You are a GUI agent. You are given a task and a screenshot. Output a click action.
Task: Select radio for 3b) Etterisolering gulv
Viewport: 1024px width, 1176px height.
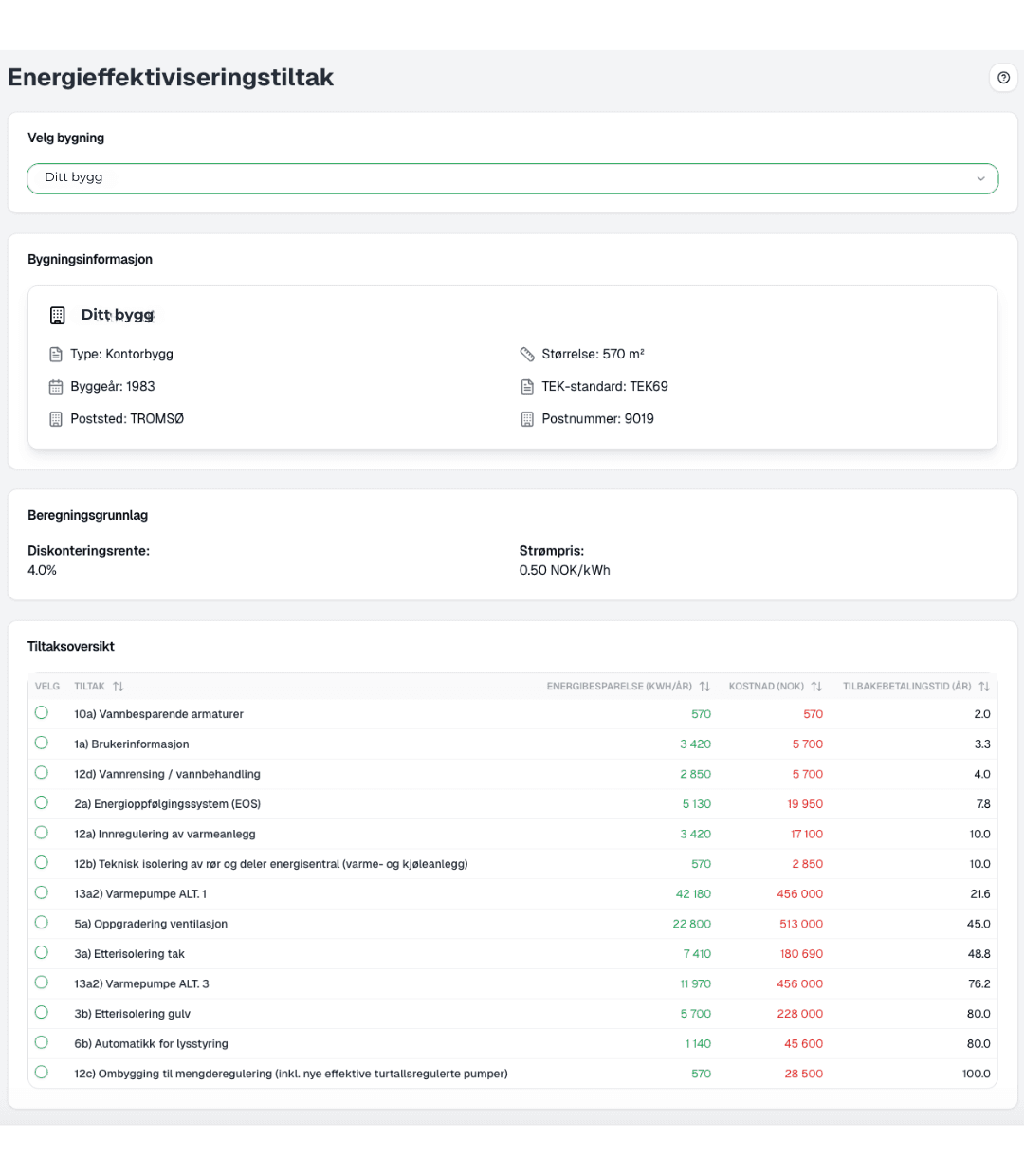42,1012
